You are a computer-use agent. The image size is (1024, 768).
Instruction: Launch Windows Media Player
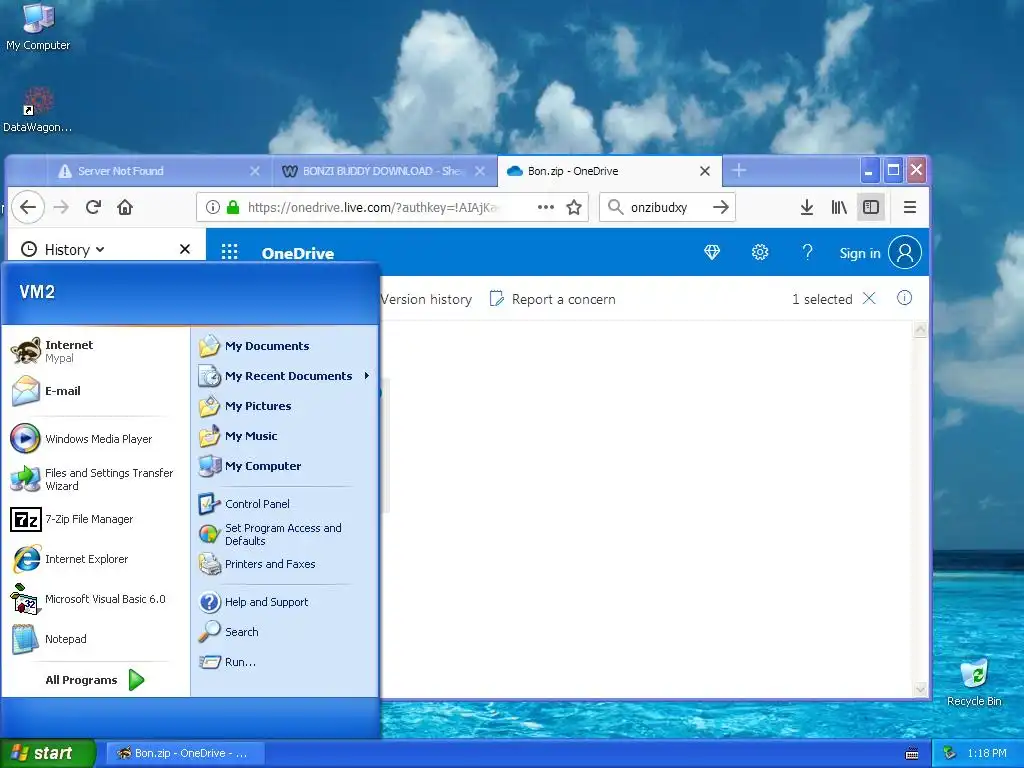pos(95,439)
